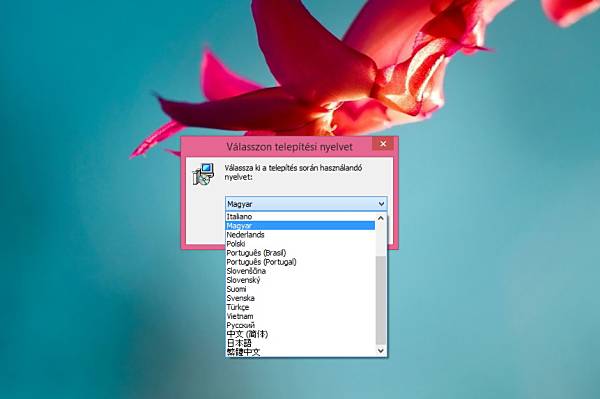Screen dimensions: 600x399
Task: Pick Slovenščina from the dropdown list
Action: tap(300, 271)
